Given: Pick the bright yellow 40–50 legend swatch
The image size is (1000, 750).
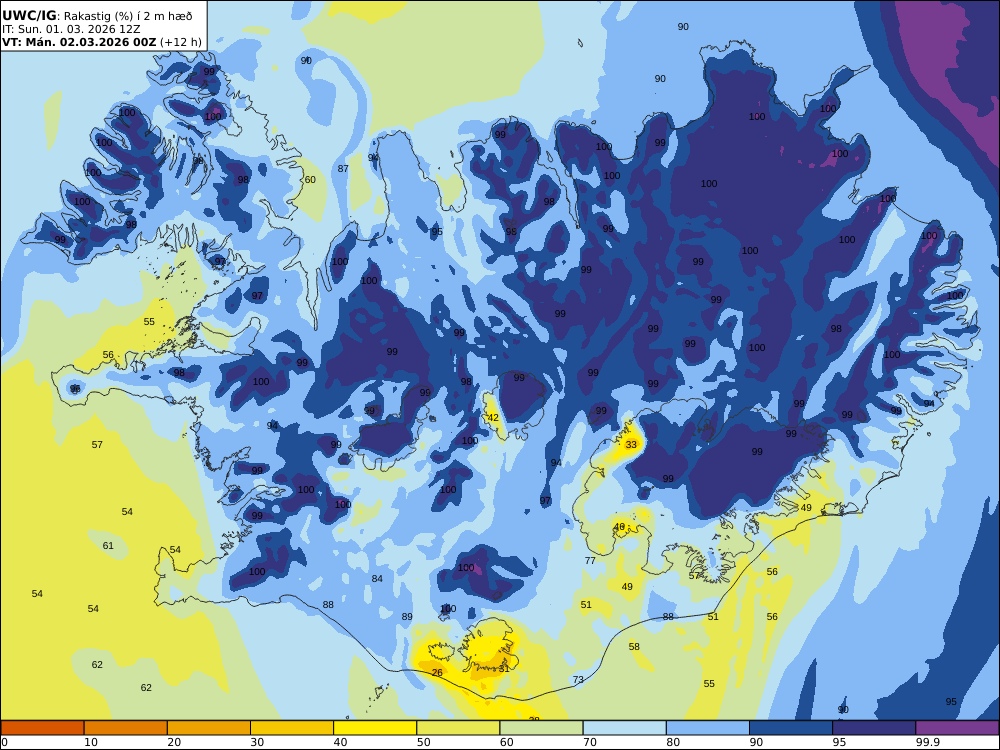Looking at the screenshot, I should tap(375, 728).
